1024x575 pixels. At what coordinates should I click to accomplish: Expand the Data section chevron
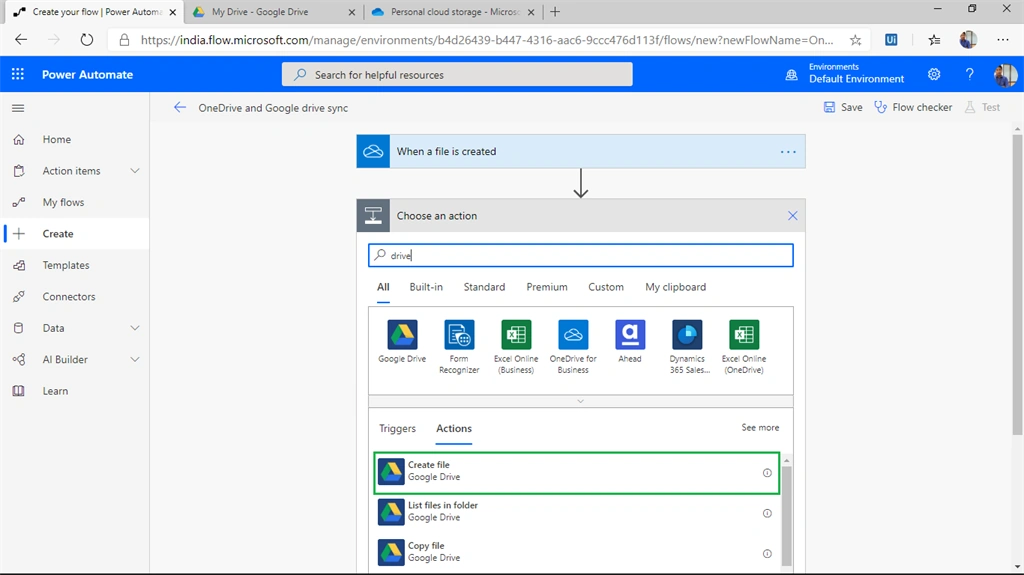coord(135,328)
